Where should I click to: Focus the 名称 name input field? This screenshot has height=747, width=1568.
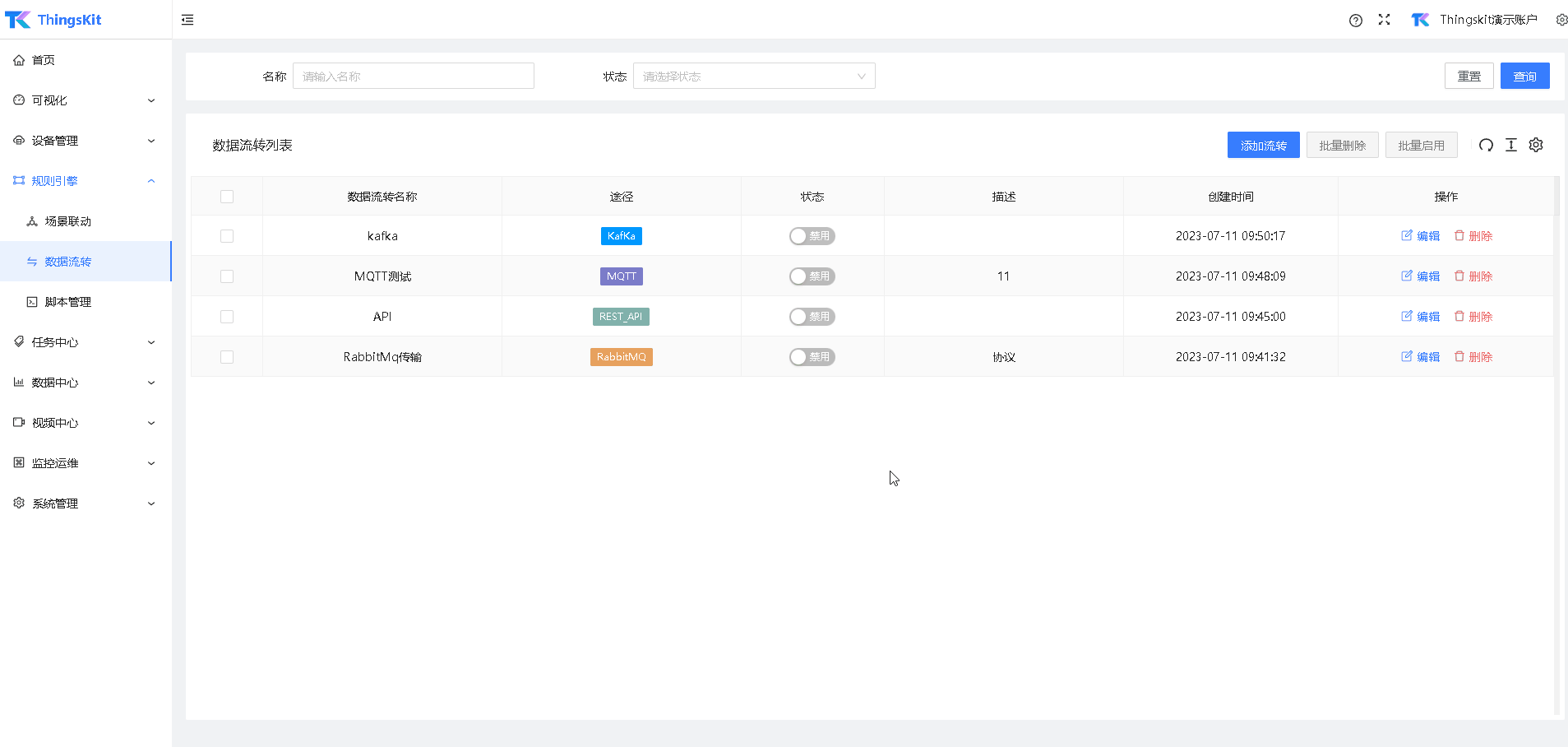[x=413, y=77]
